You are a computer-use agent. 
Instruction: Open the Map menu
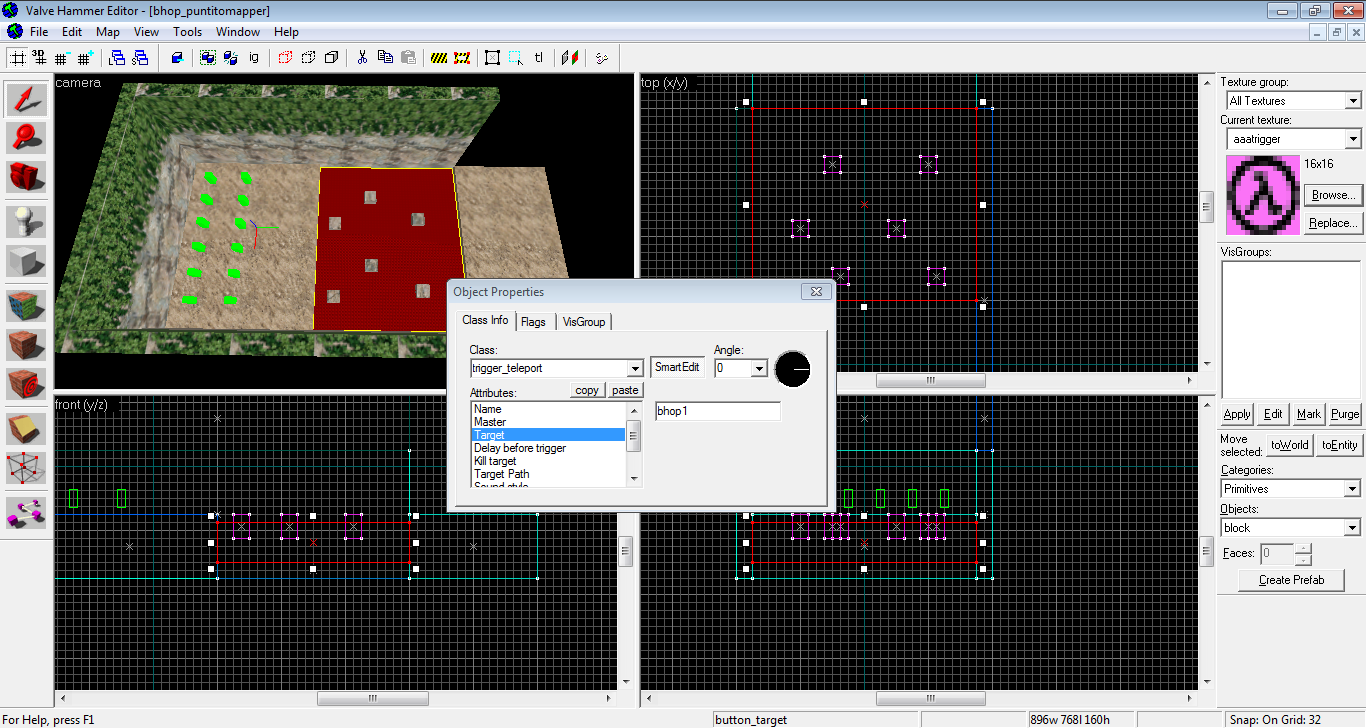click(x=108, y=32)
